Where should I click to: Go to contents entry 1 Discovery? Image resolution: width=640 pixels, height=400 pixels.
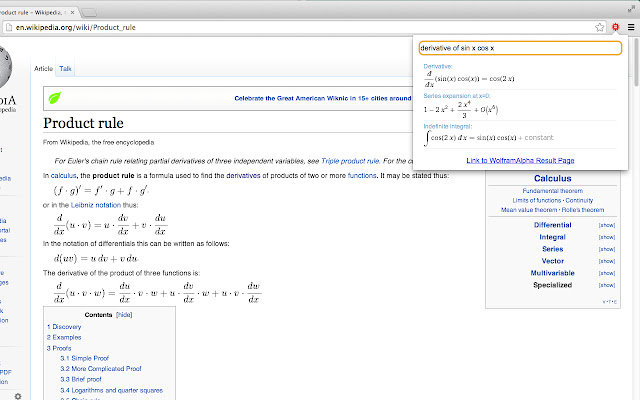click(x=64, y=327)
